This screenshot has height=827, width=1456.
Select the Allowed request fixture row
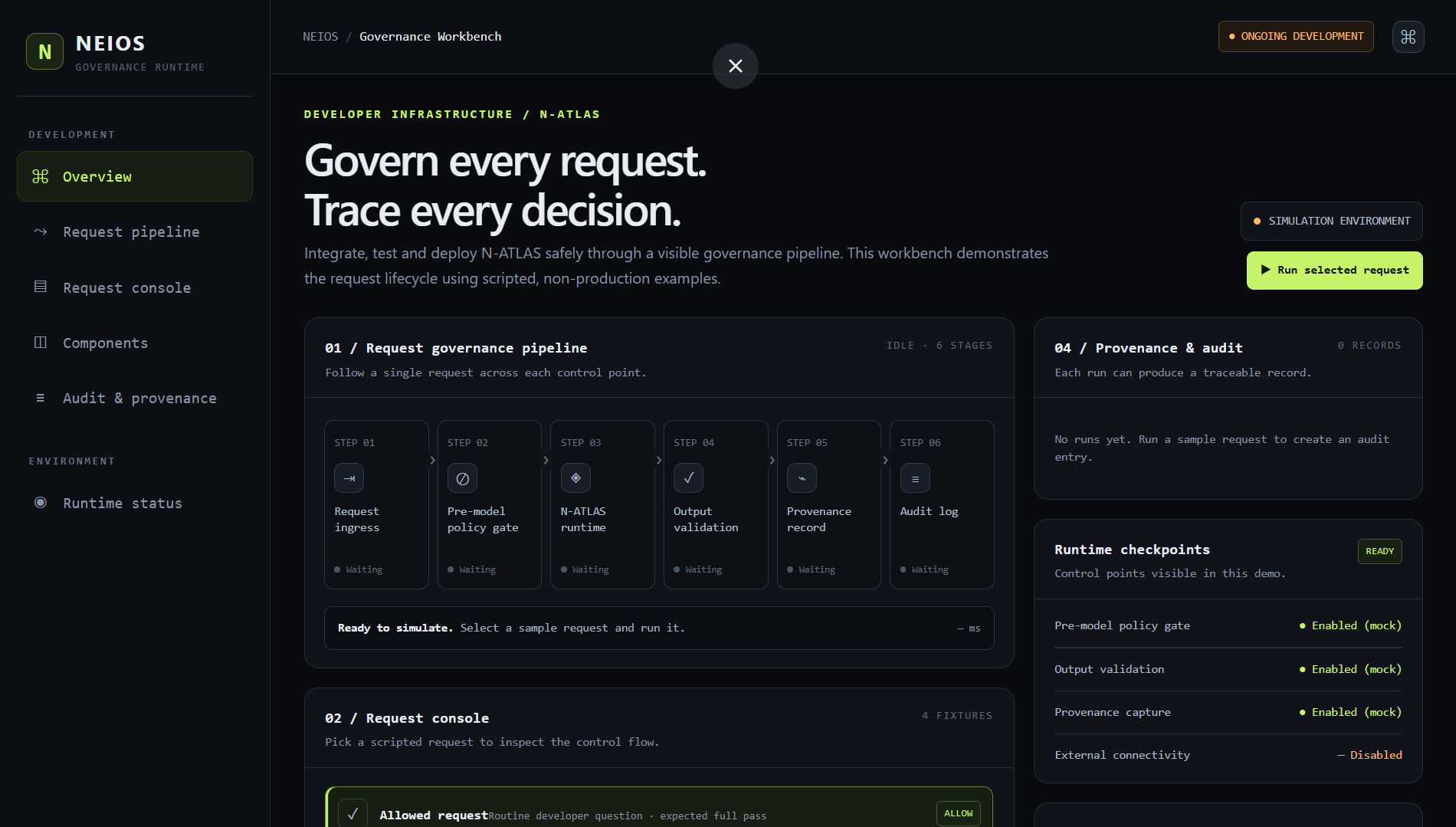tap(659, 807)
